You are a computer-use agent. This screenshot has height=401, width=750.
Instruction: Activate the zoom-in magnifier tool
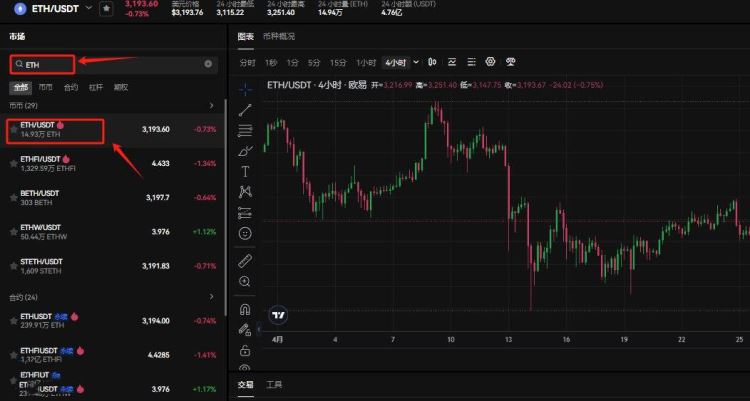click(x=246, y=282)
